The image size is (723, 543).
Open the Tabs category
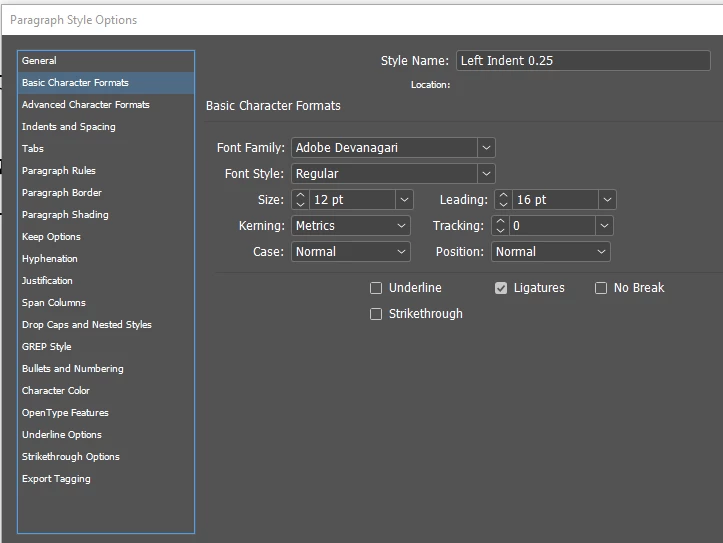[106, 149]
